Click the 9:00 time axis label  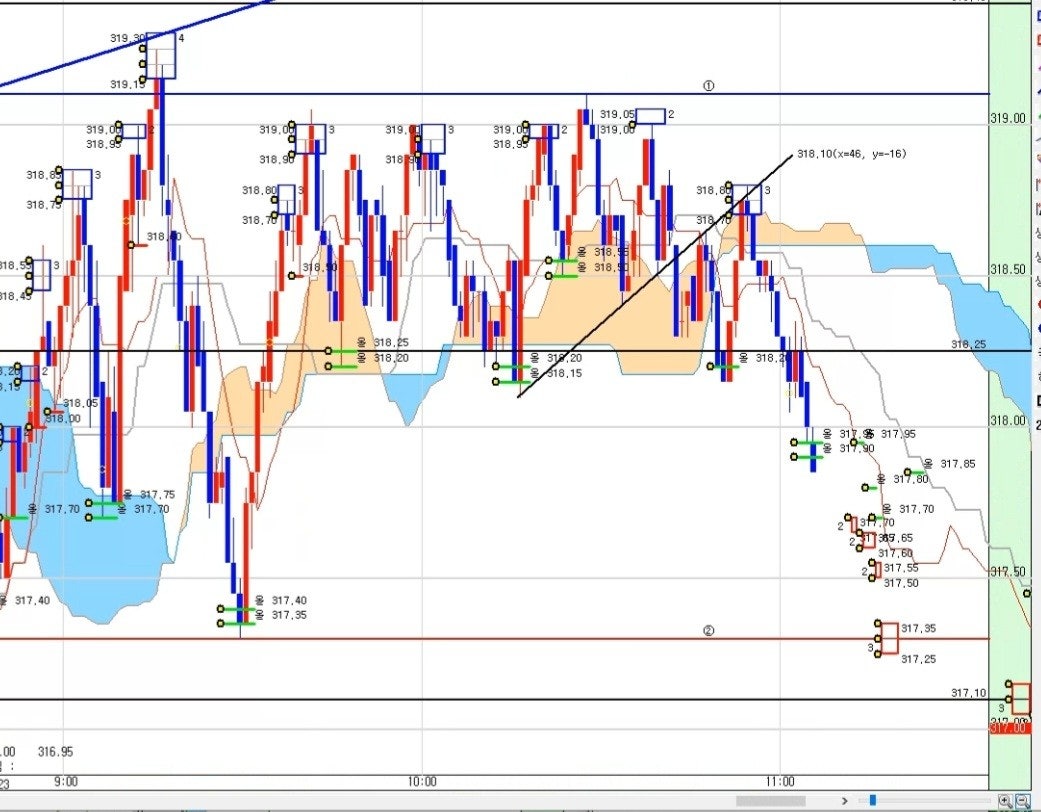66,781
